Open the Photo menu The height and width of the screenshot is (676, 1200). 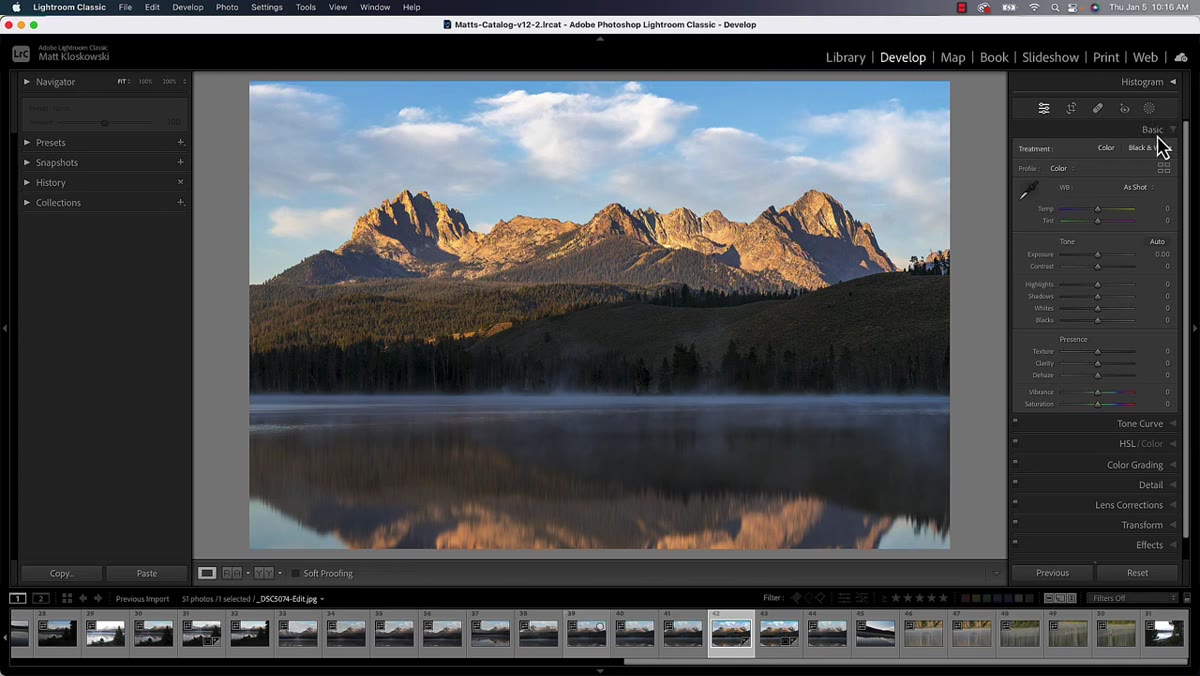pos(227,7)
